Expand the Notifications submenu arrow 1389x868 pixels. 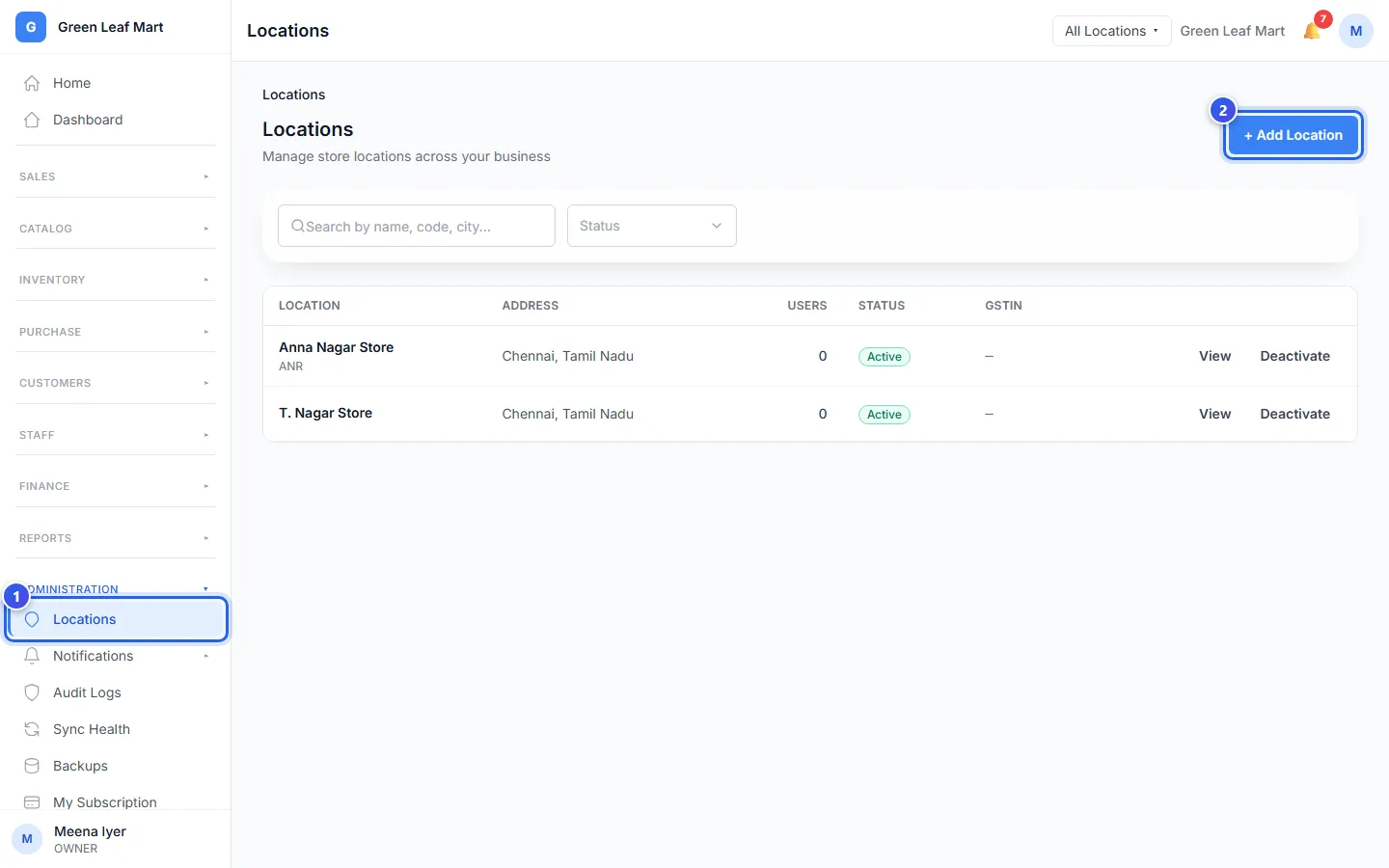click(205, 656)
